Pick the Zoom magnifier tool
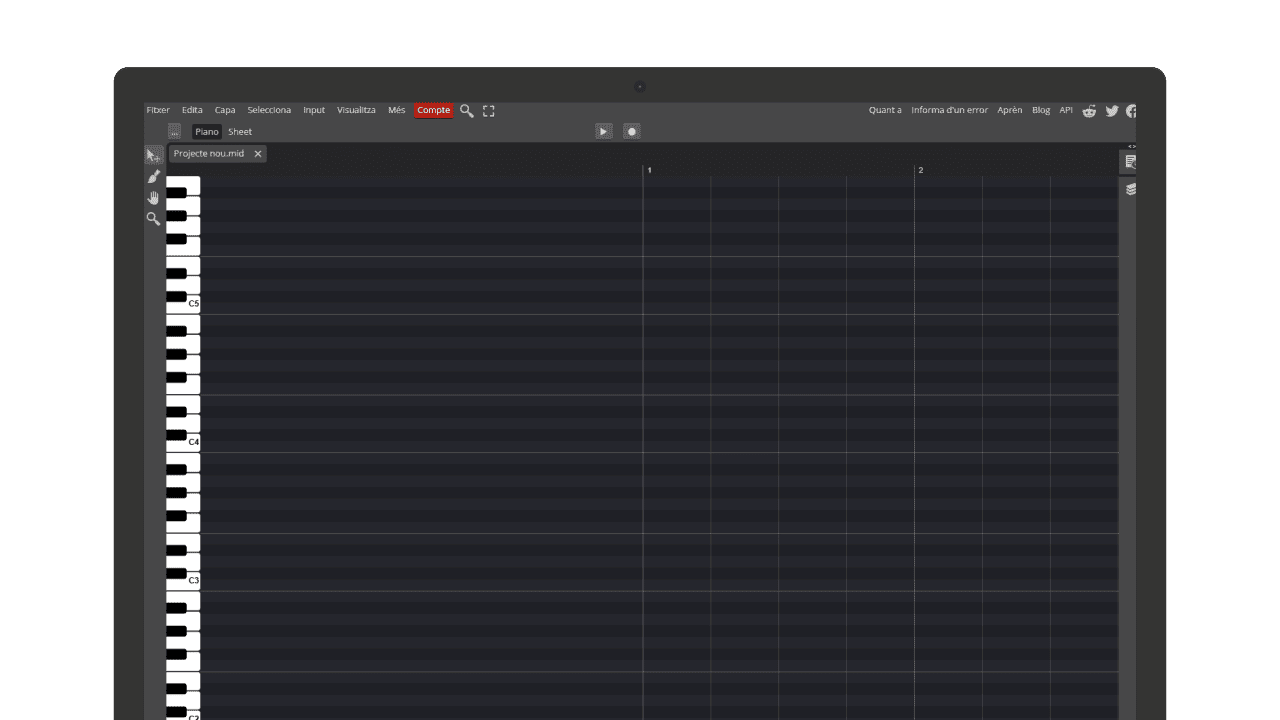The image size is (1280, 720). pyautogui.click(x=153, y=218)
